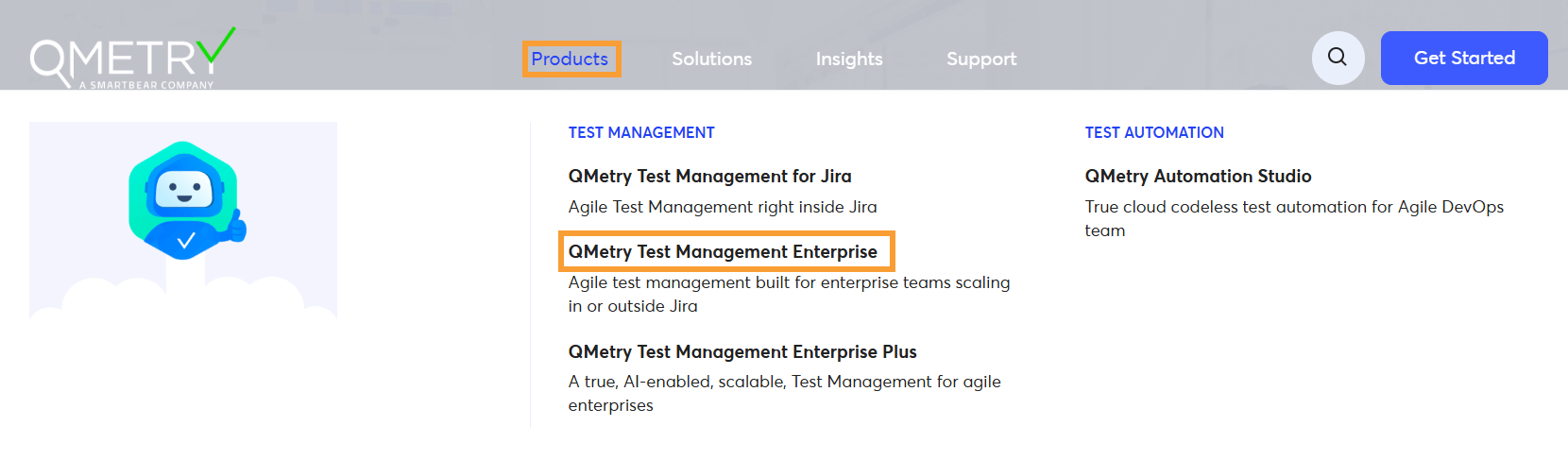Select the Test Management heading

[641, 132]
